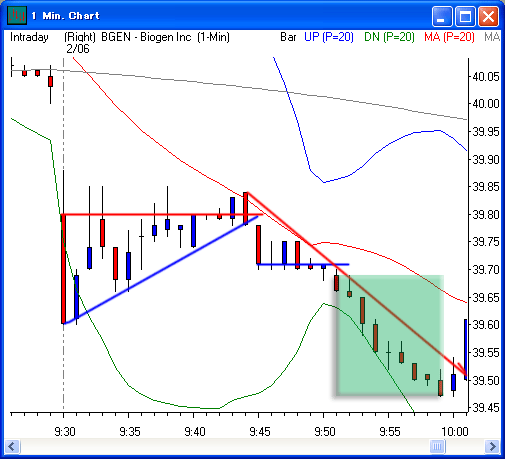This screenshot has height=459, width=505.
Task: Click the 9:55 time axis label
Action: [x=390, y=432]
